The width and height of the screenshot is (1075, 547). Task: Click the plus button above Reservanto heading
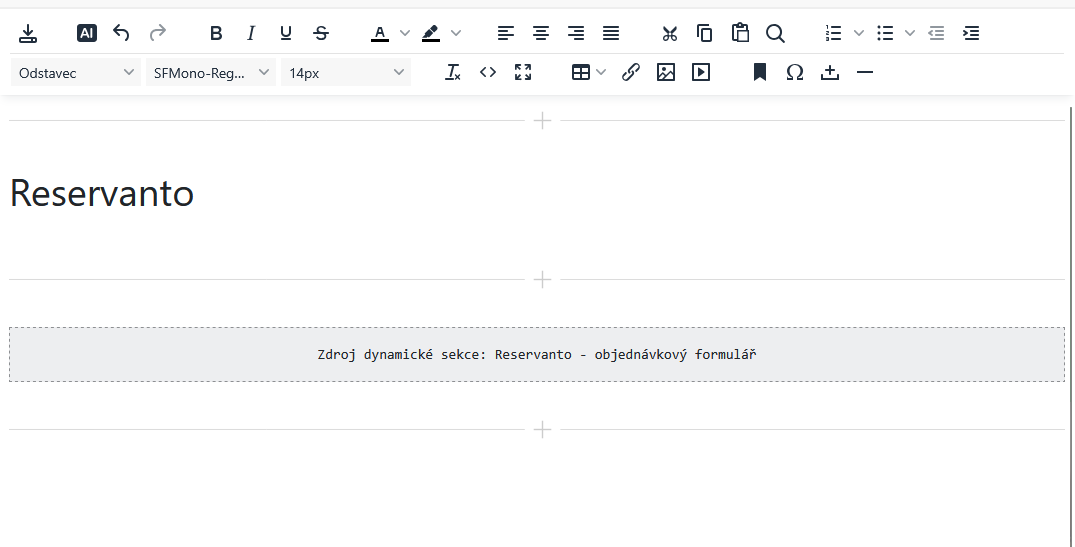542,121
